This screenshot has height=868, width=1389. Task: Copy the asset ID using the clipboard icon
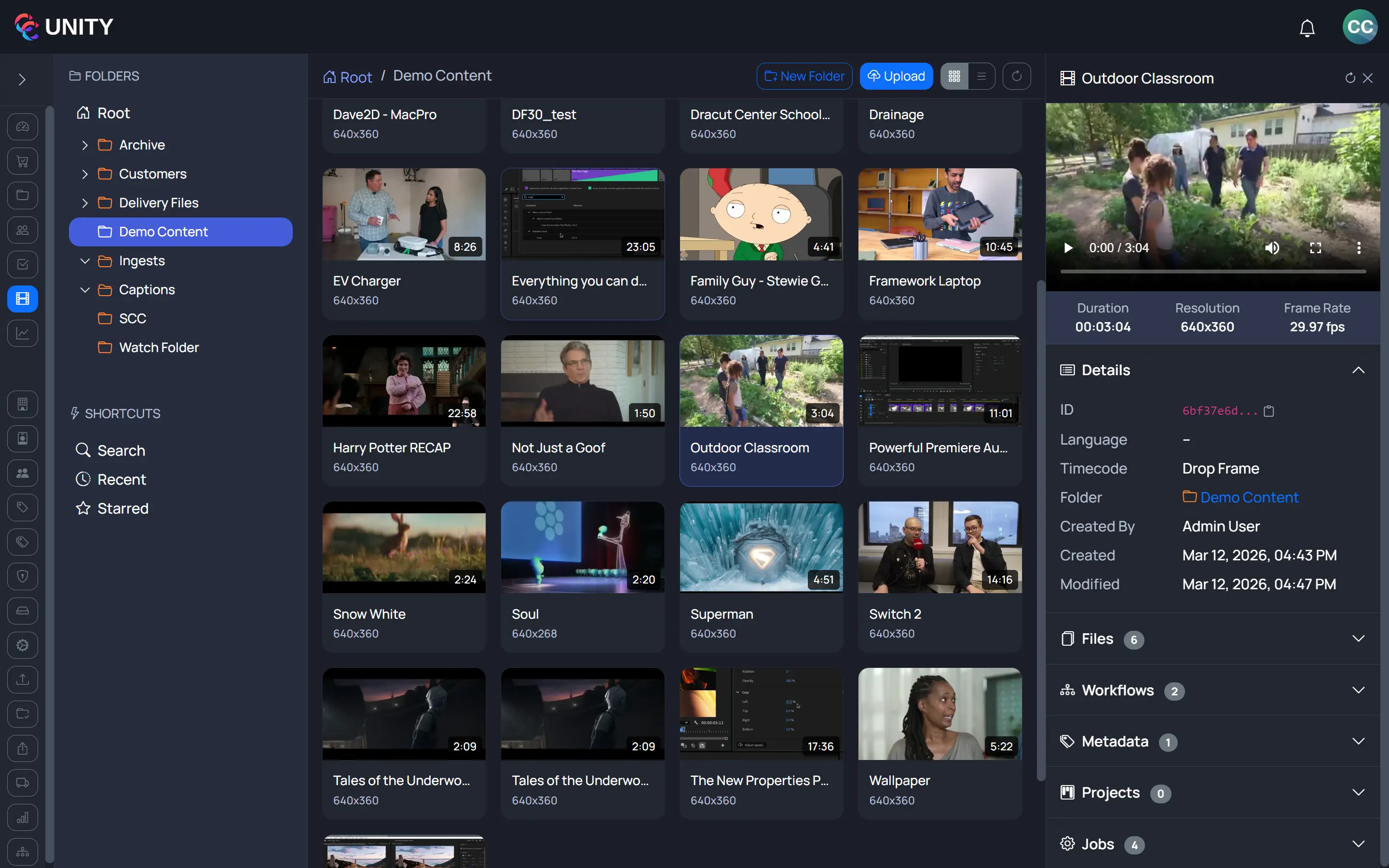[x=1269, y=410]
